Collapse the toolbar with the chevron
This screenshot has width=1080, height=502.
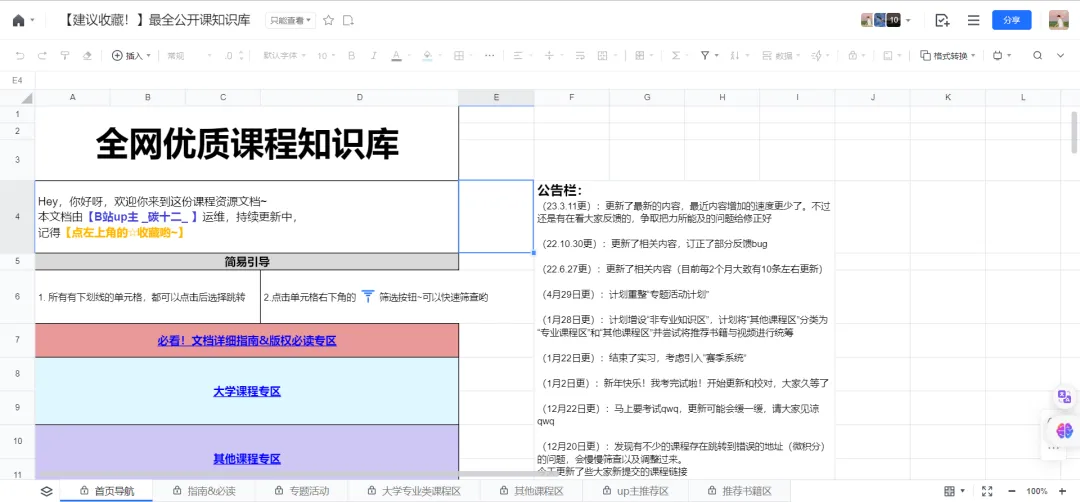coord(1061,56)
